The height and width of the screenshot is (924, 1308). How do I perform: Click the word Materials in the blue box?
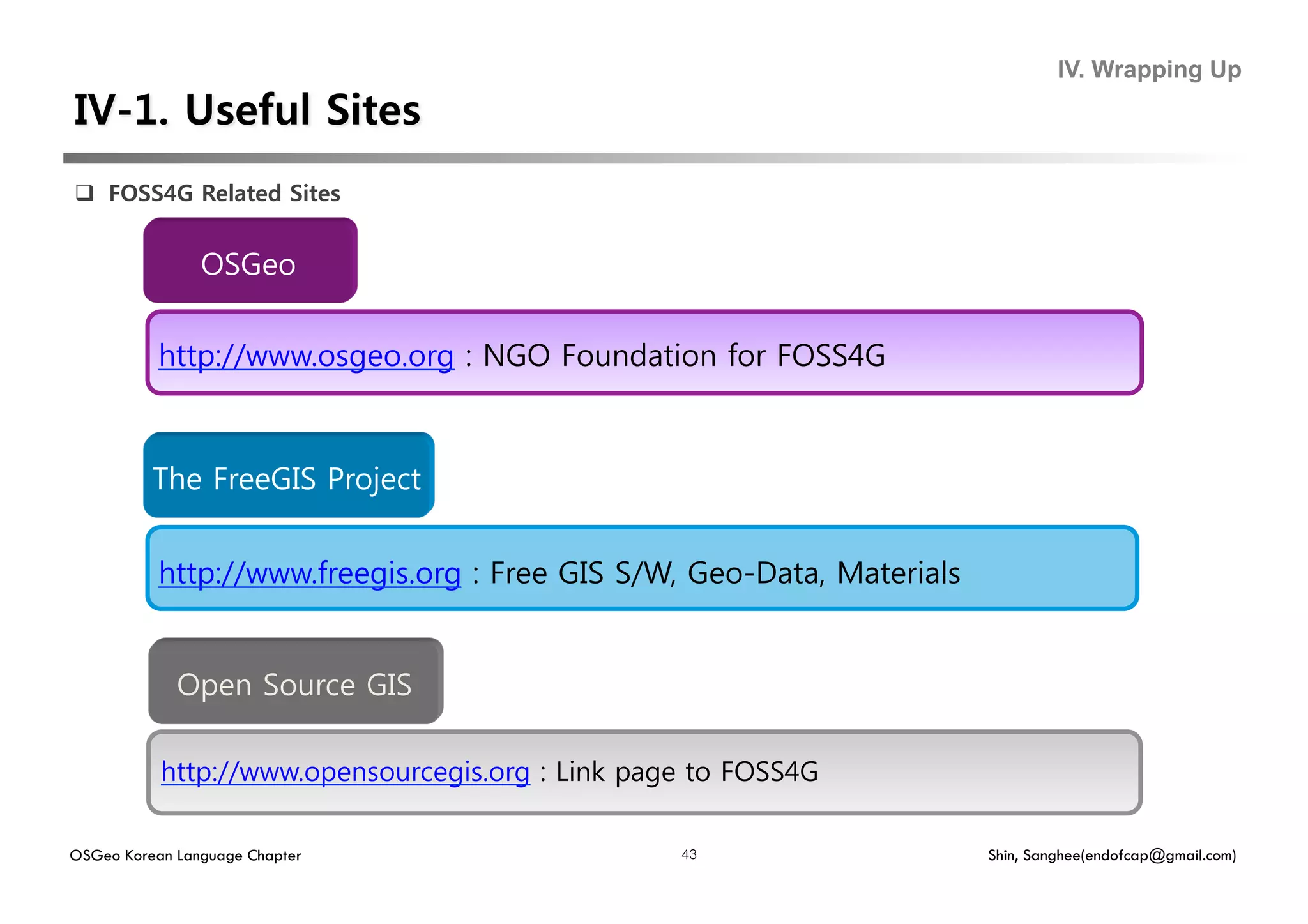(898, 573)
